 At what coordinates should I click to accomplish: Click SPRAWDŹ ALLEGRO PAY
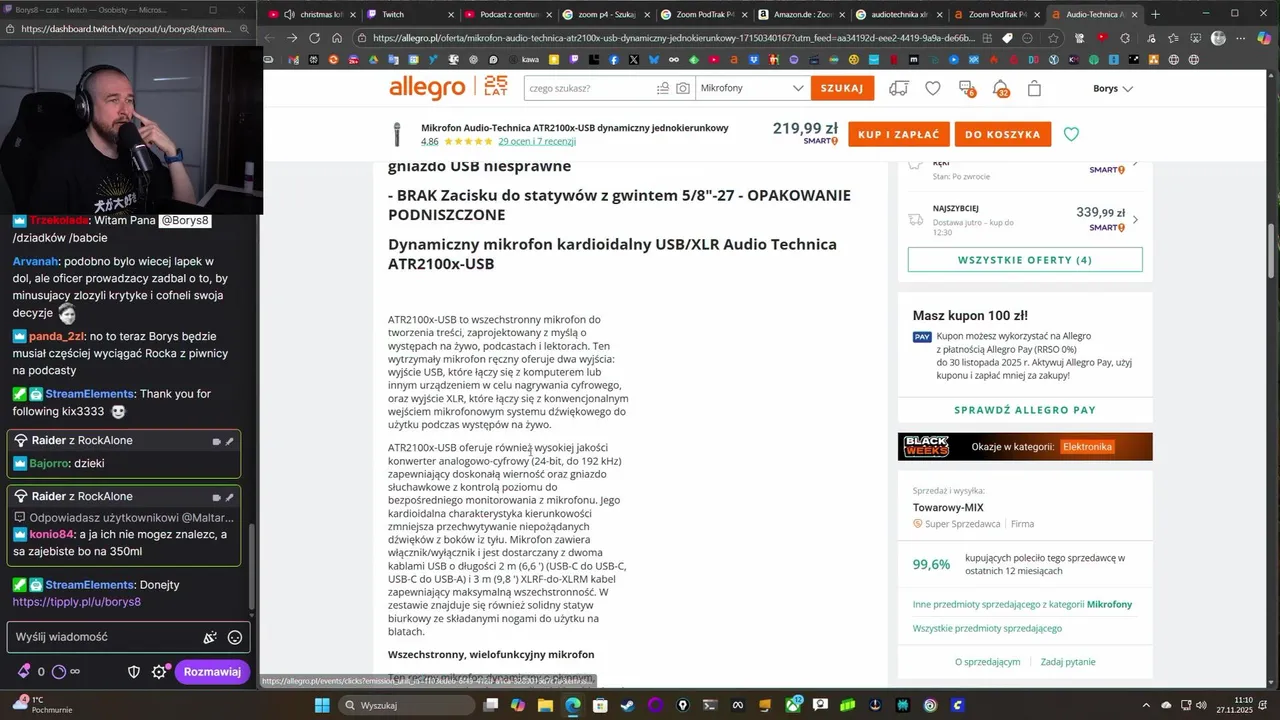click(1025, 410)
